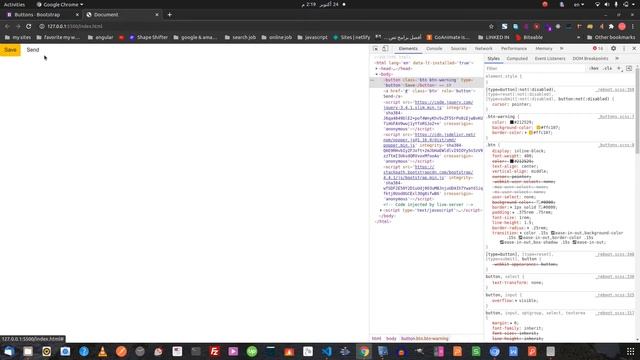Click the border-color #ffc107 swatch
640x360 pixels.
pos(531,133)
